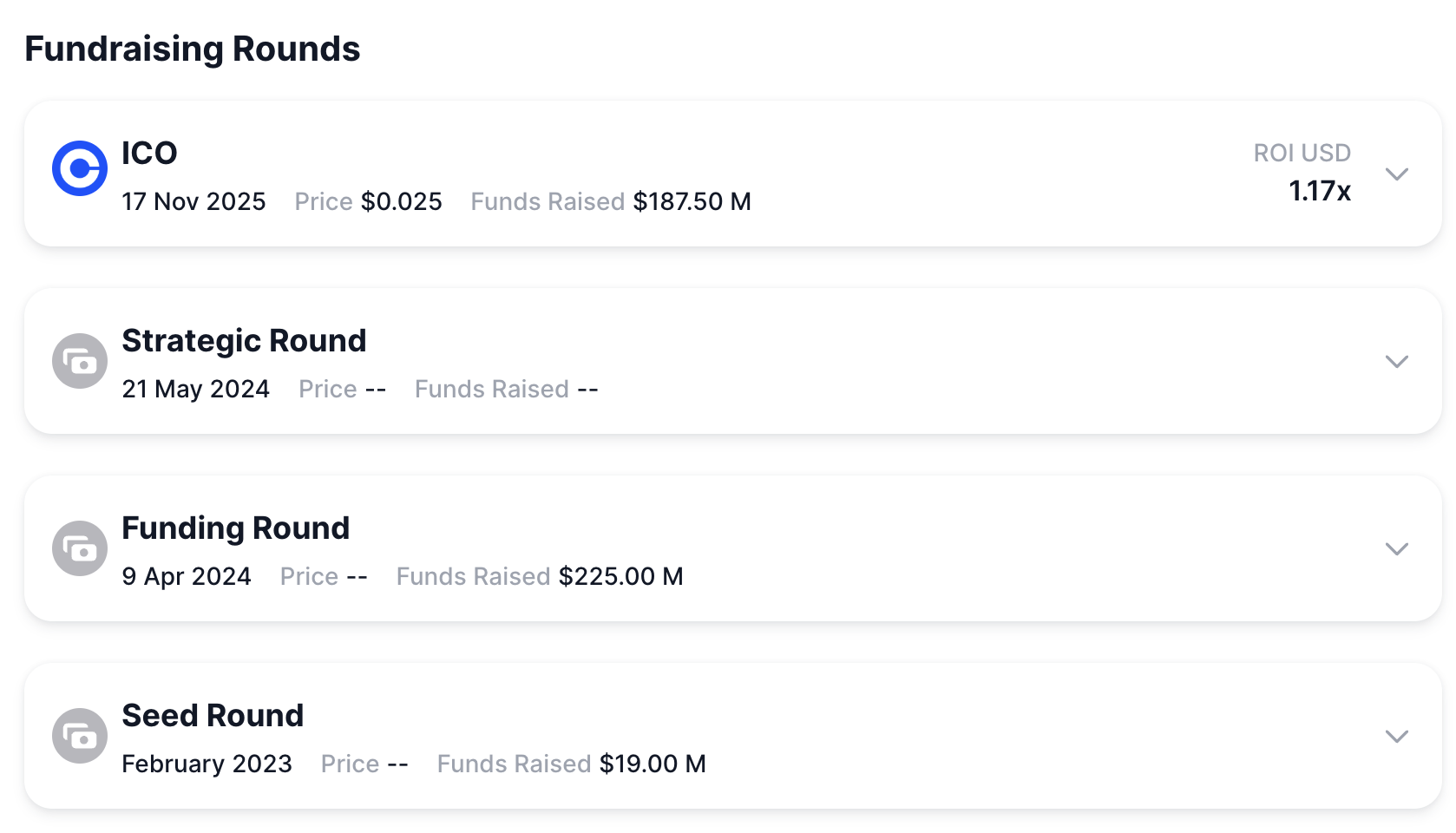Screen dimensions: 1456x833
Task: Expand the Strategic Round chevron
Action: click(1396, 361)
